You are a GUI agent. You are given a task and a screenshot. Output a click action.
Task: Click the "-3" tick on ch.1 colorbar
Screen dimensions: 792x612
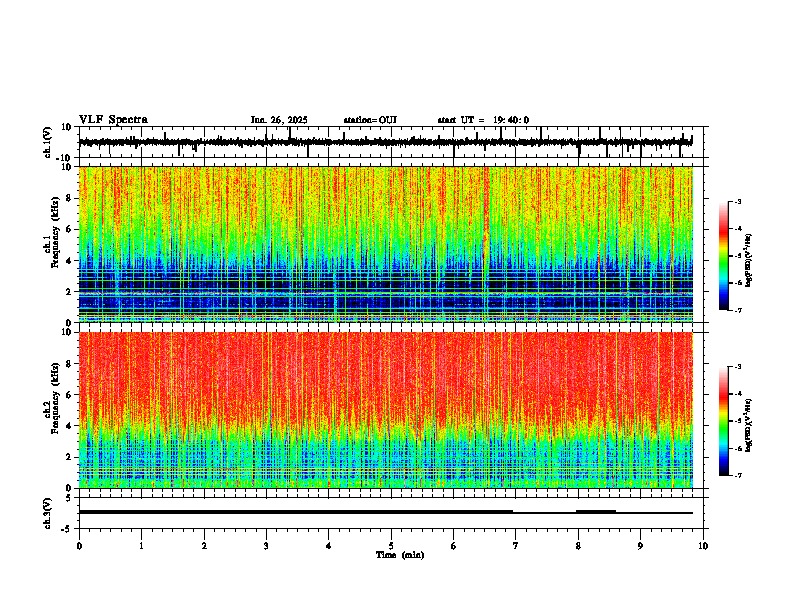click(738, 201)
